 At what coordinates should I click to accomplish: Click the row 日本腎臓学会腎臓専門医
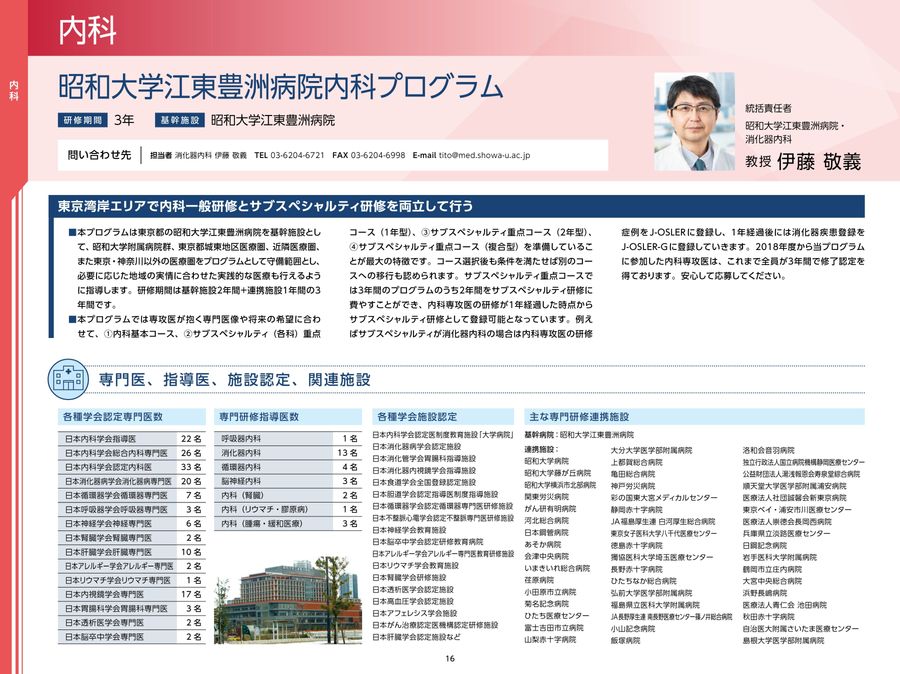pyautogui.click(x=131, y=538)
